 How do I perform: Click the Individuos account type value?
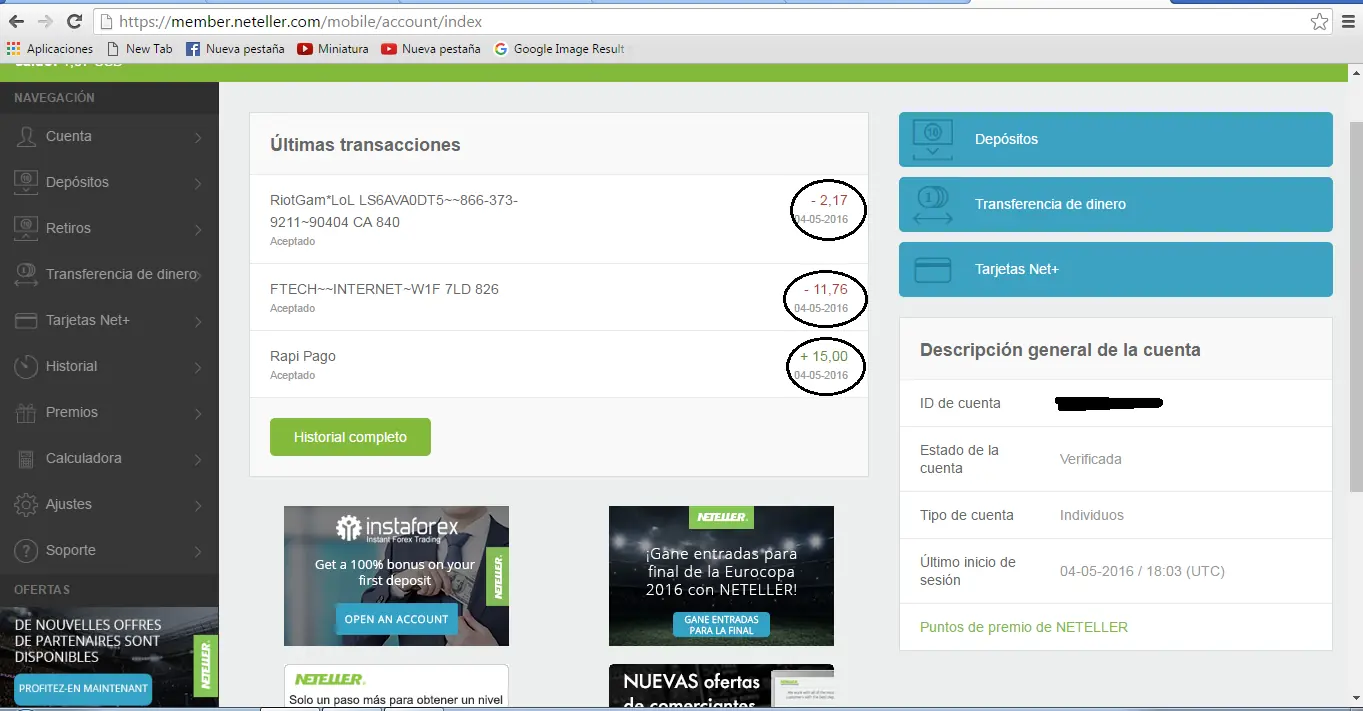pyautogui.click(x=1092, y=515)
